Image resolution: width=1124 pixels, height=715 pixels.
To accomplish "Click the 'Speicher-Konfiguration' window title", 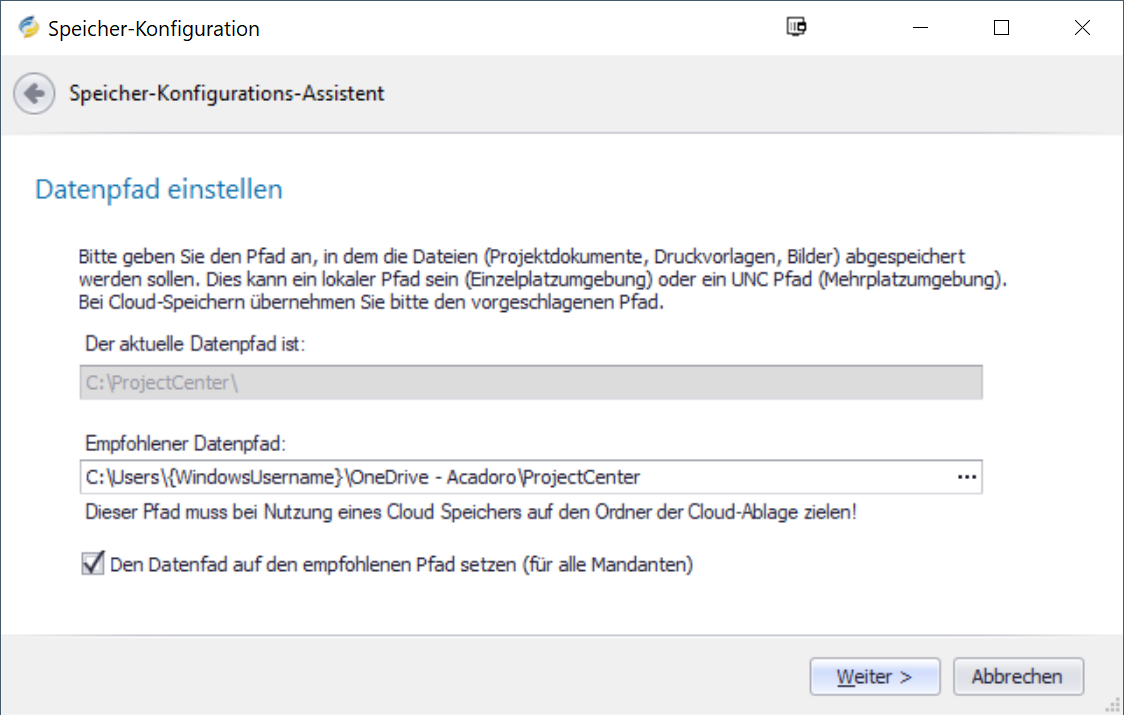I will (x=154, y=29).
